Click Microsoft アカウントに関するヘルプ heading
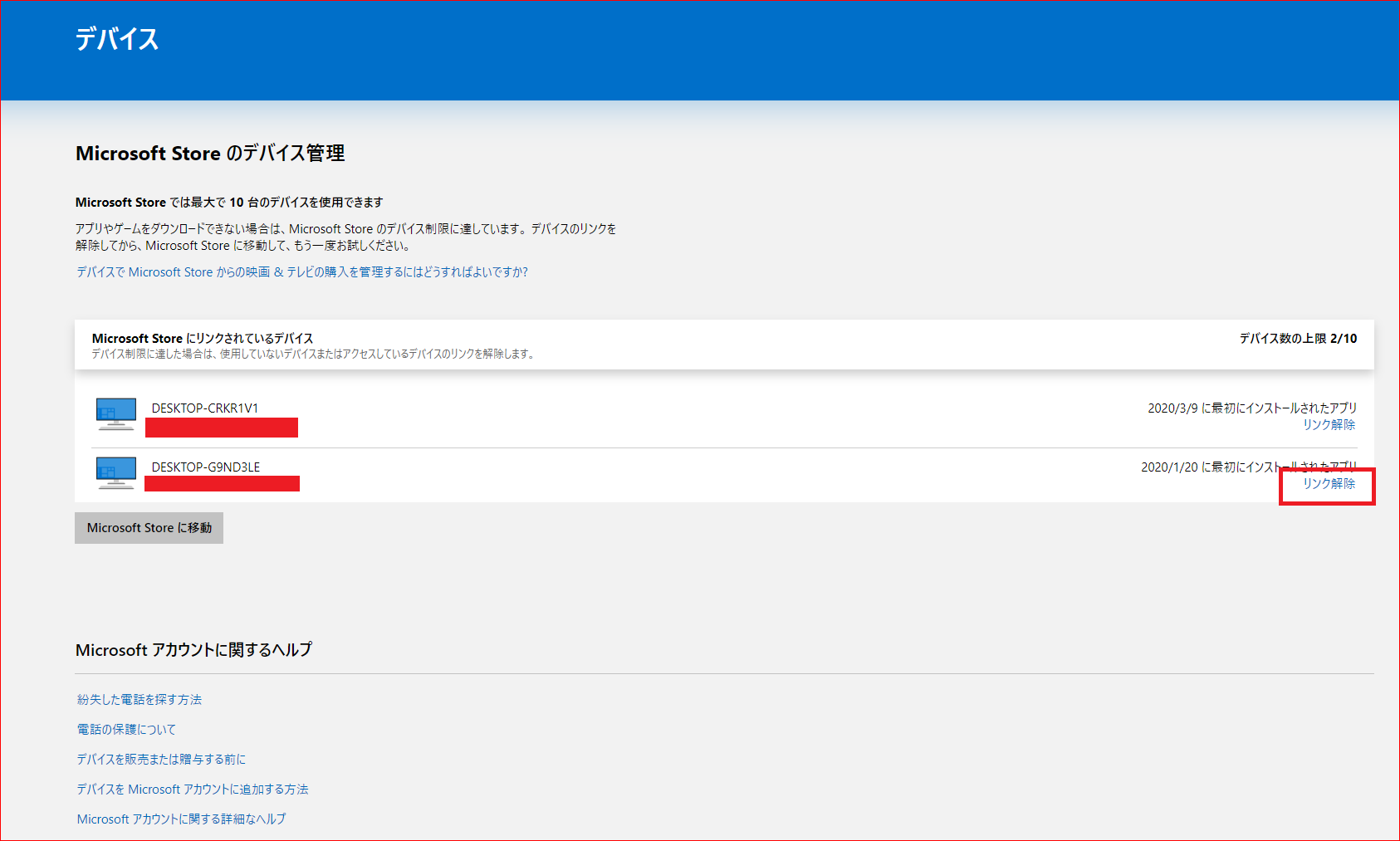This screenshot has width=1400, height=841. click(x=193, y=650)
